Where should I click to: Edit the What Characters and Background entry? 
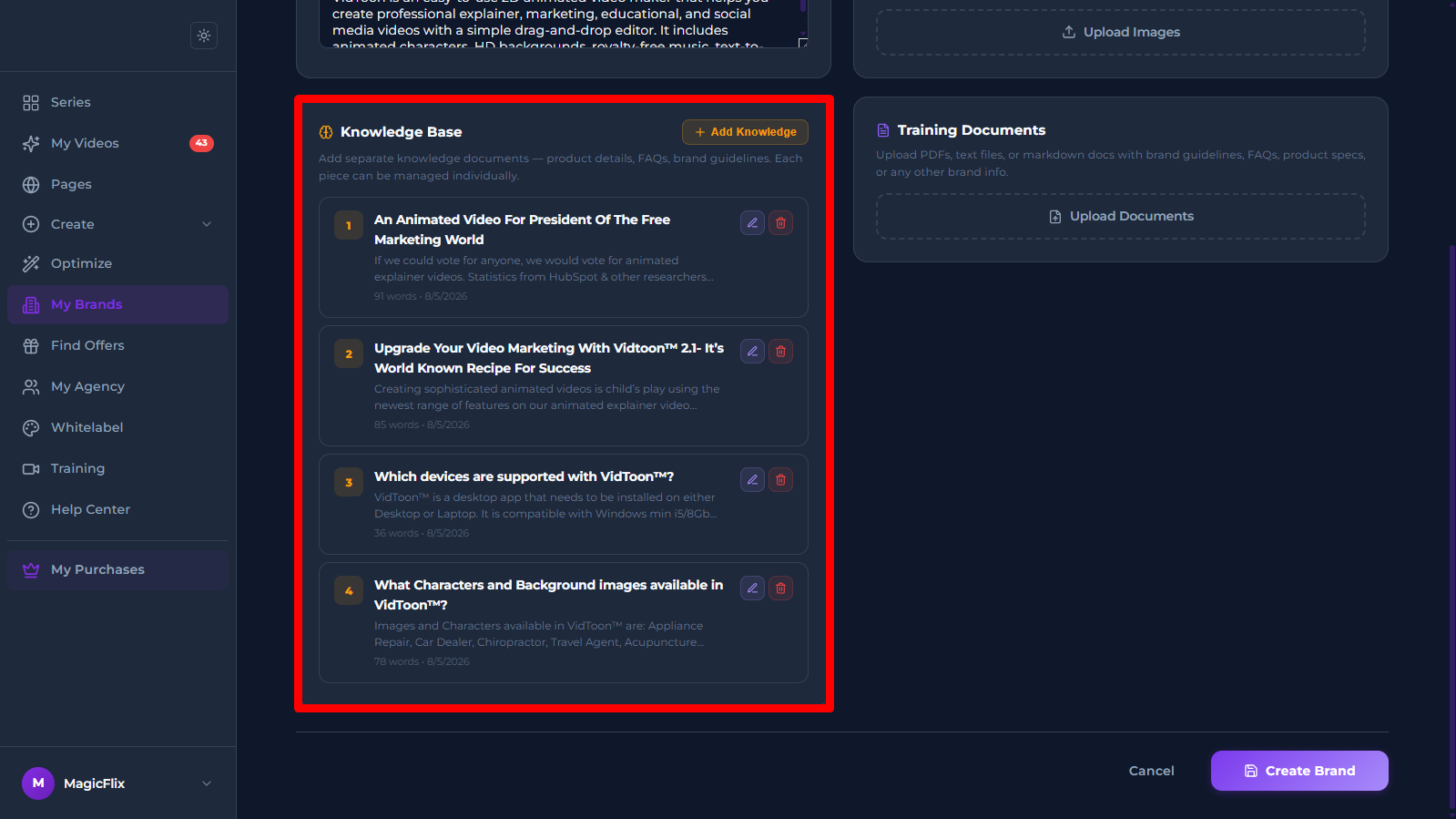point(752,589)
